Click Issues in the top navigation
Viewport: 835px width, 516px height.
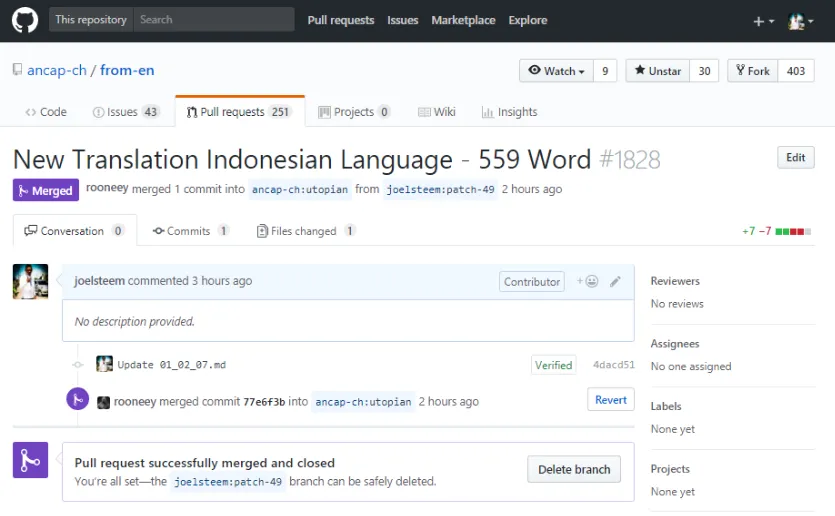coord(403,20)
